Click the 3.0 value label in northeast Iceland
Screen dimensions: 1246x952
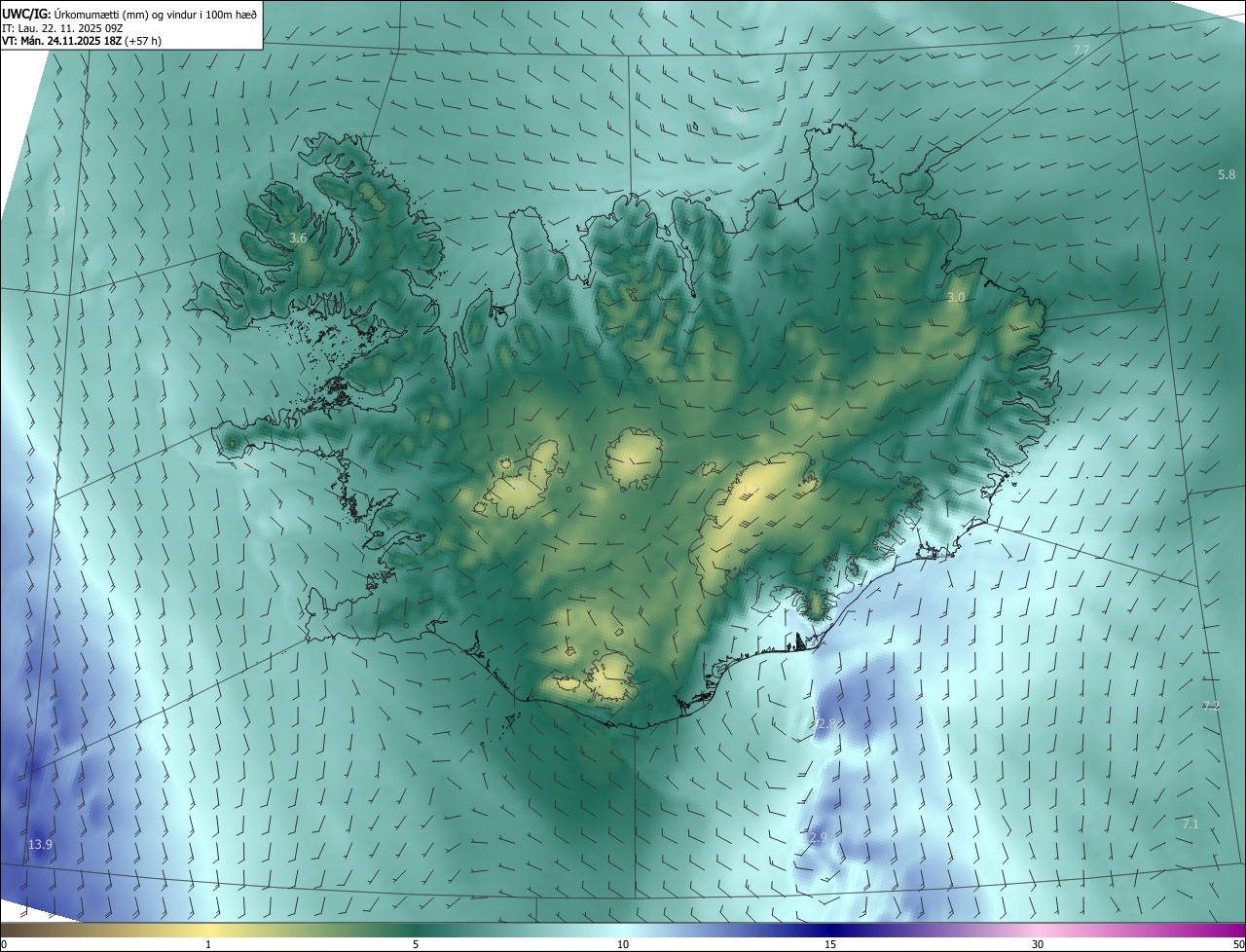956,298
